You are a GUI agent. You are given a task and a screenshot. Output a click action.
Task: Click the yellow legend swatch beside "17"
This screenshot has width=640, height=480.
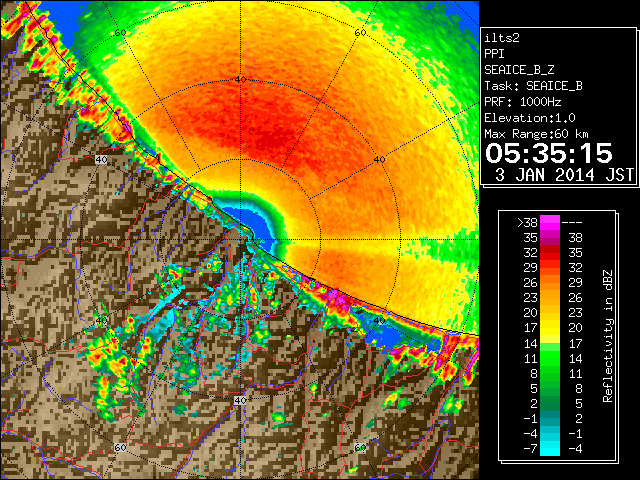pyautogui.click(x=550, y=328)
